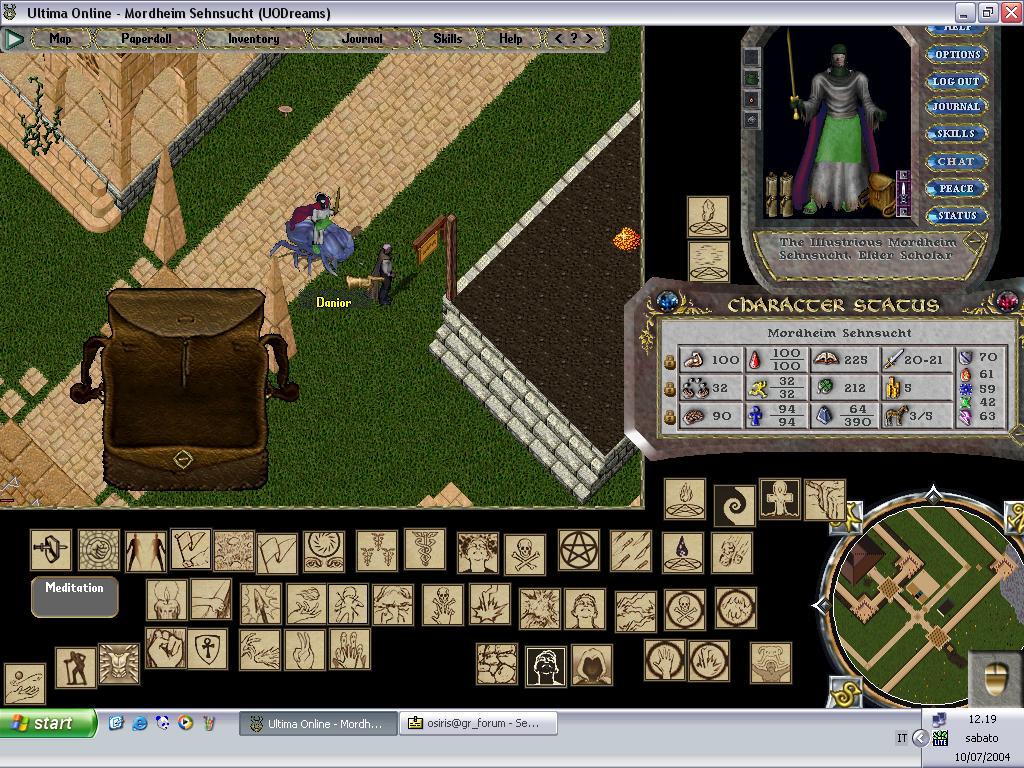
Task: Click the question mark on the top toolbar
Action: point(573,39)
